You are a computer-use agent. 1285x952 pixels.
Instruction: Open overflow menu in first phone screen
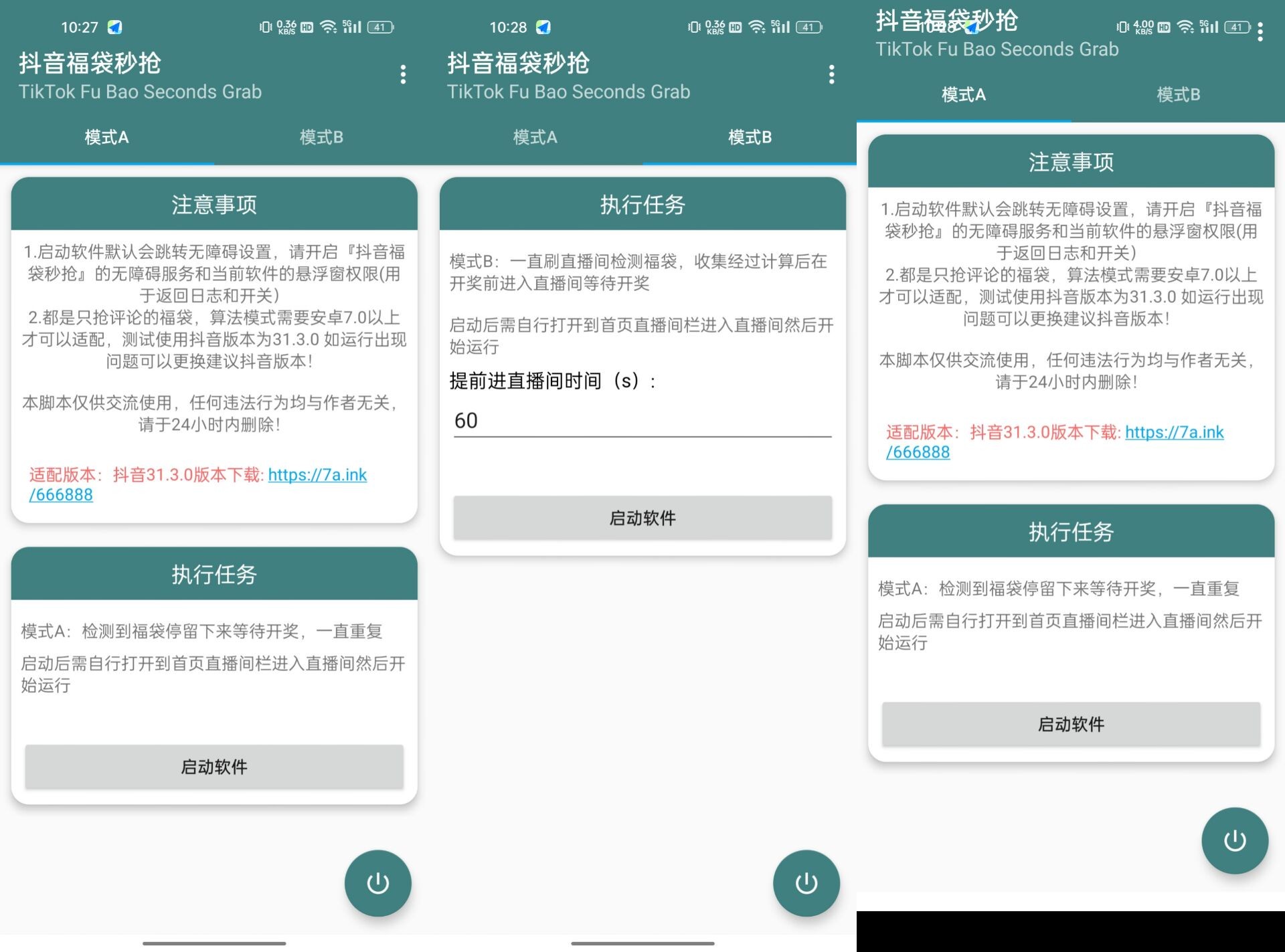tap(403, 74)
